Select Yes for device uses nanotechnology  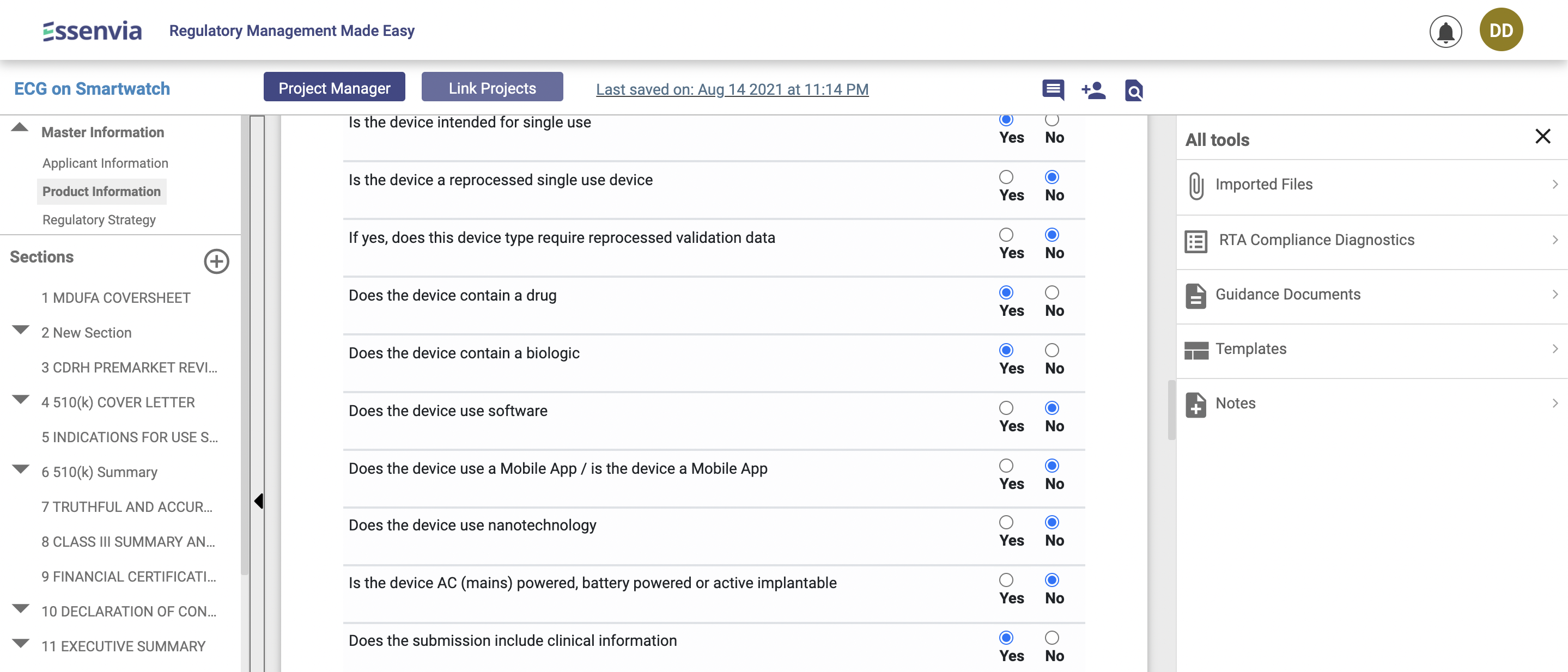[x=1006, y=522]
